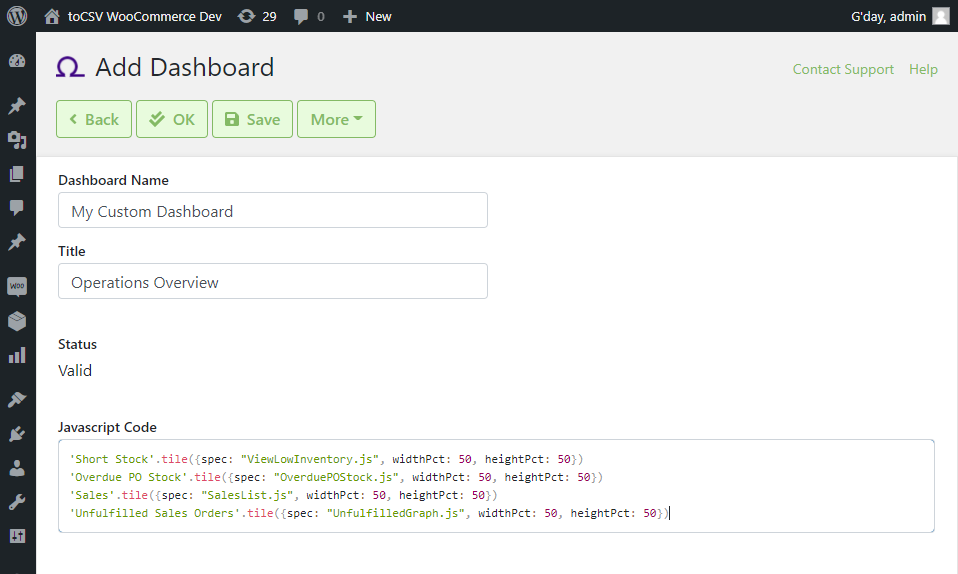This screenshot has height=574, width=958.
Task: Open the comments bubble in the admin bar
Action: point(301,17)
